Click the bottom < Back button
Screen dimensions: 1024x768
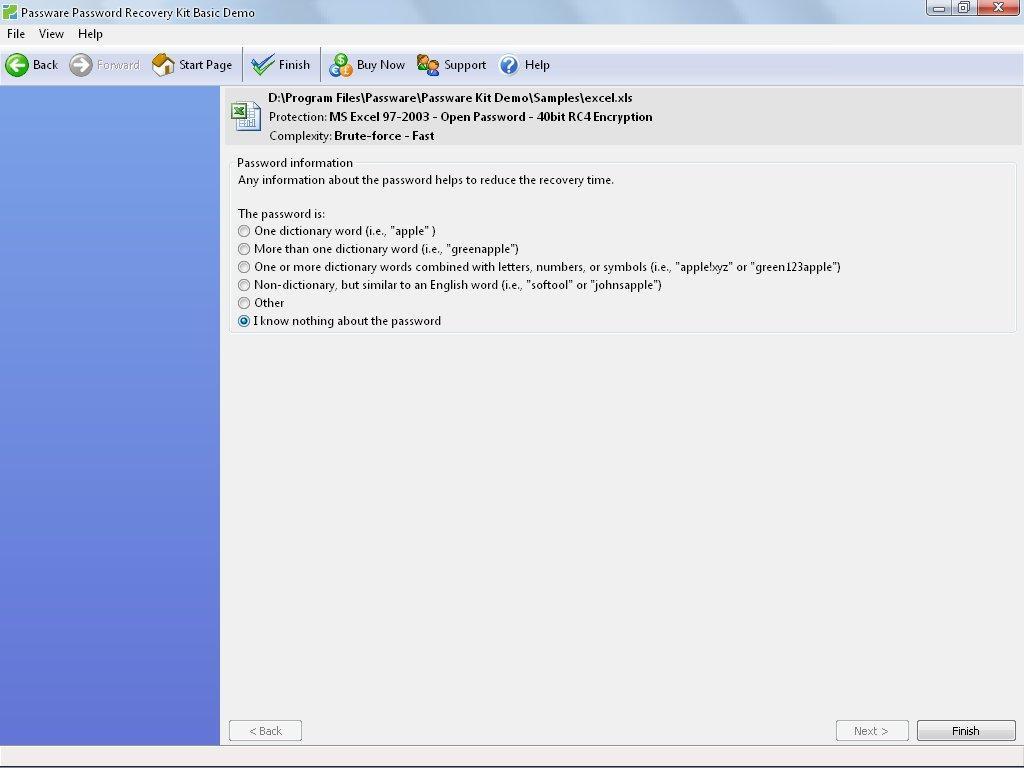coord(265,731)
